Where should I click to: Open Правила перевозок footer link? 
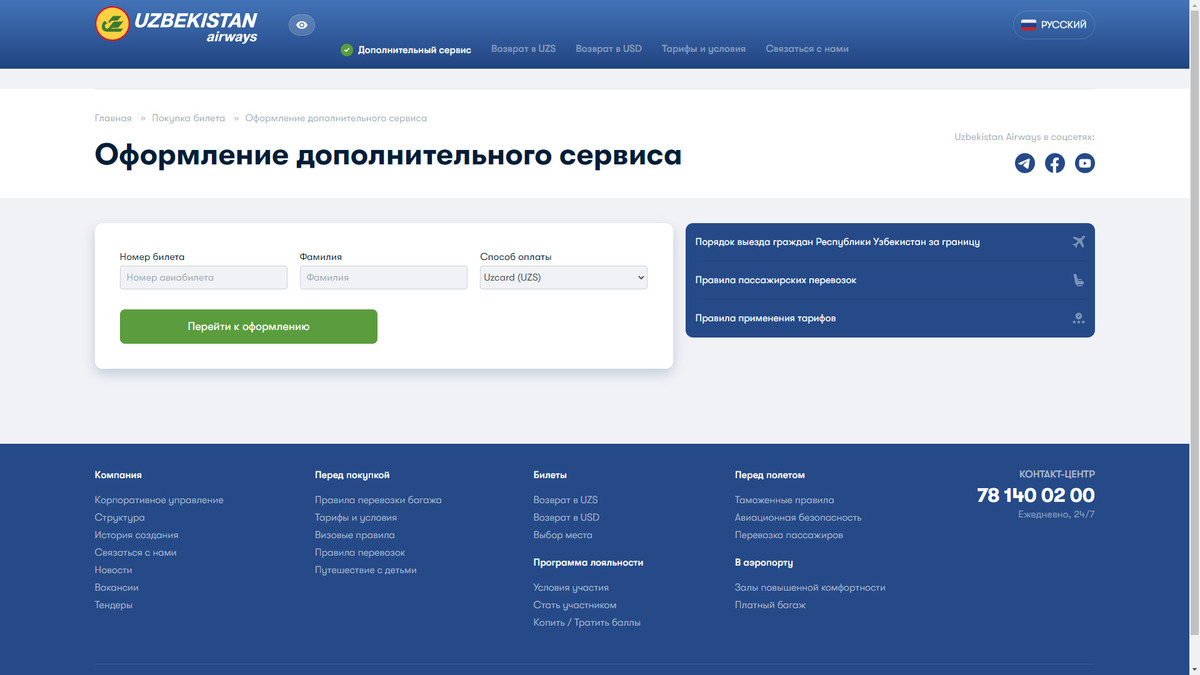coord(360,553)
